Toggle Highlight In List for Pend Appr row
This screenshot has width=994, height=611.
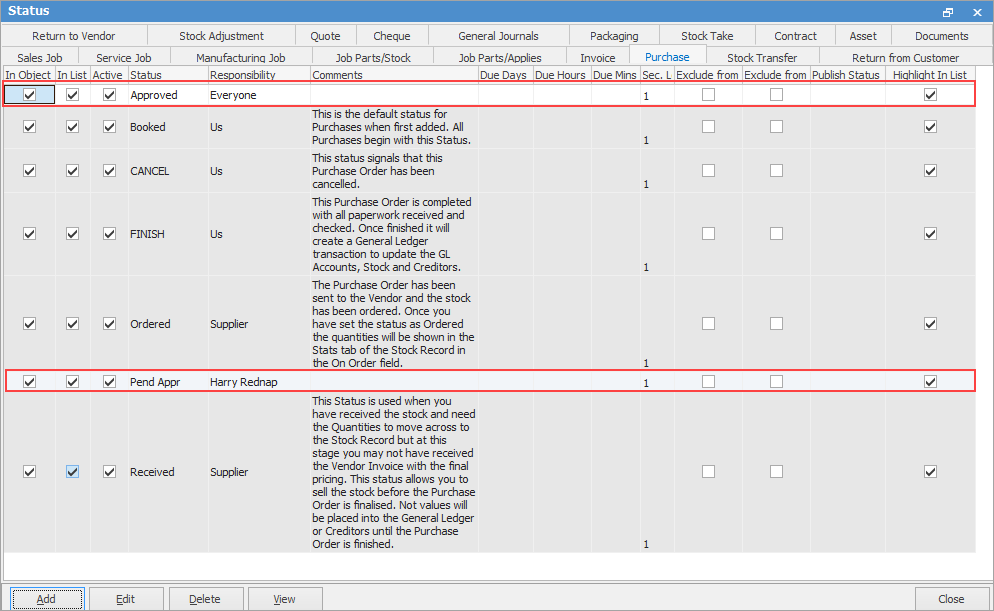click(931, 382)
